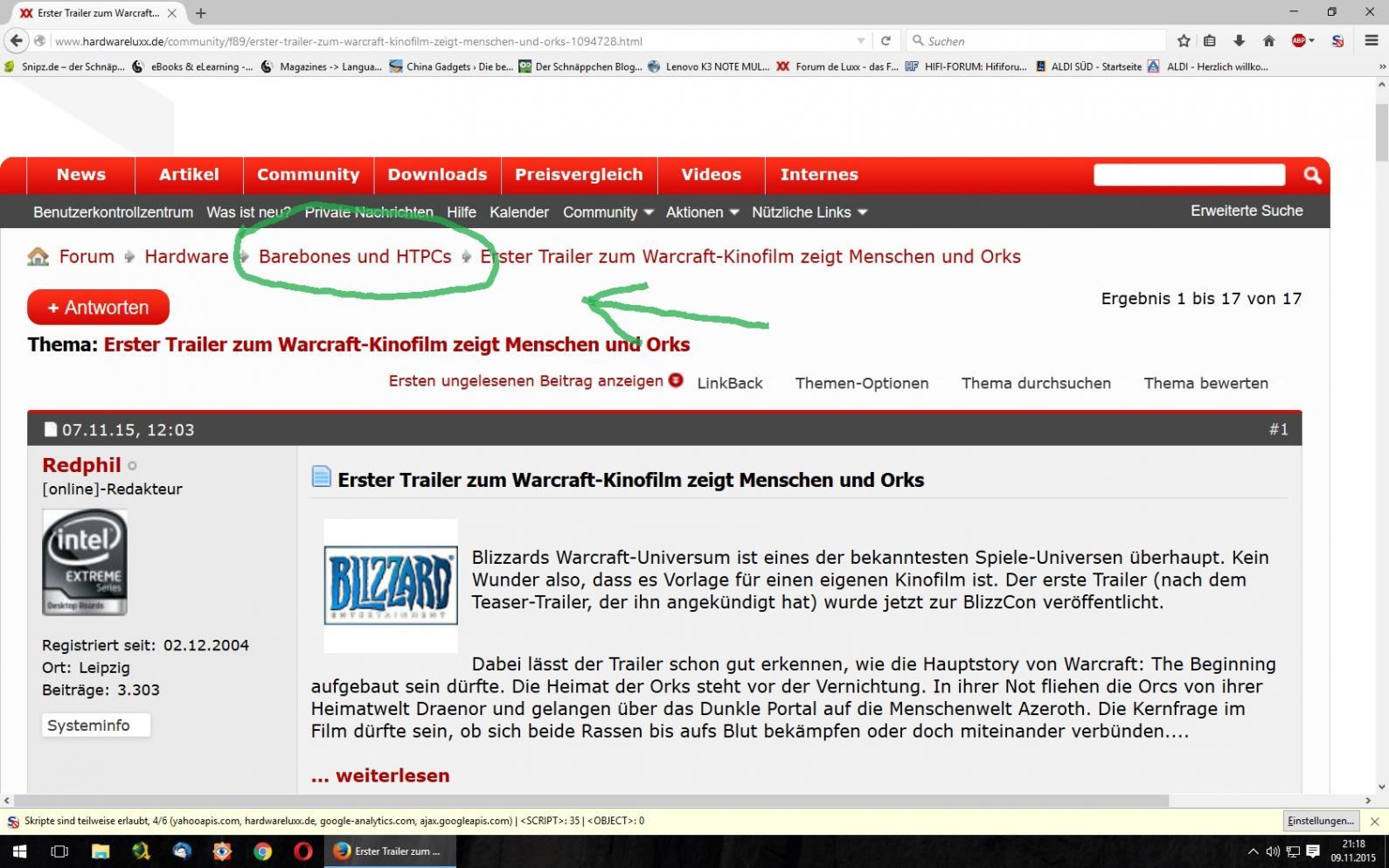This screenshot has height=868, width=1389.
Task: Open the Hardware breadcrumb link
Action: tap(186, 257)
